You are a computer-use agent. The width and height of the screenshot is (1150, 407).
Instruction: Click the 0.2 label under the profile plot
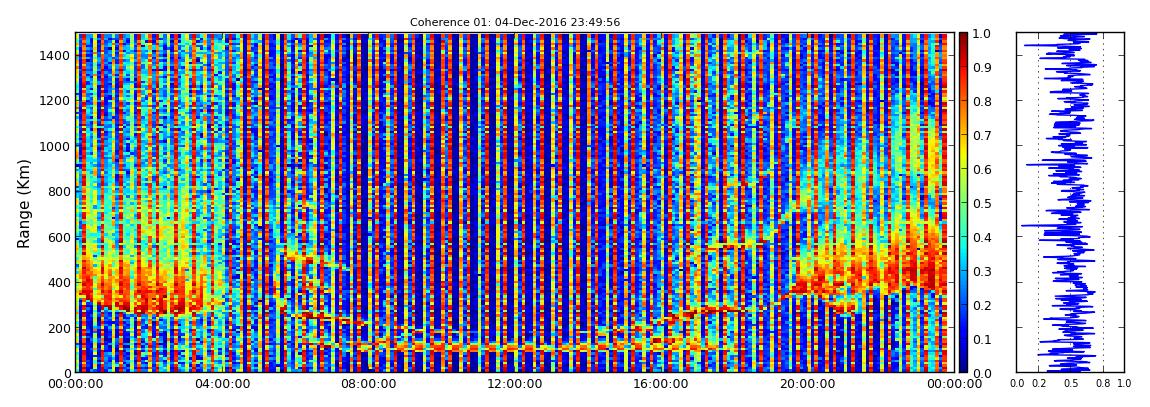coord(1039,384)
